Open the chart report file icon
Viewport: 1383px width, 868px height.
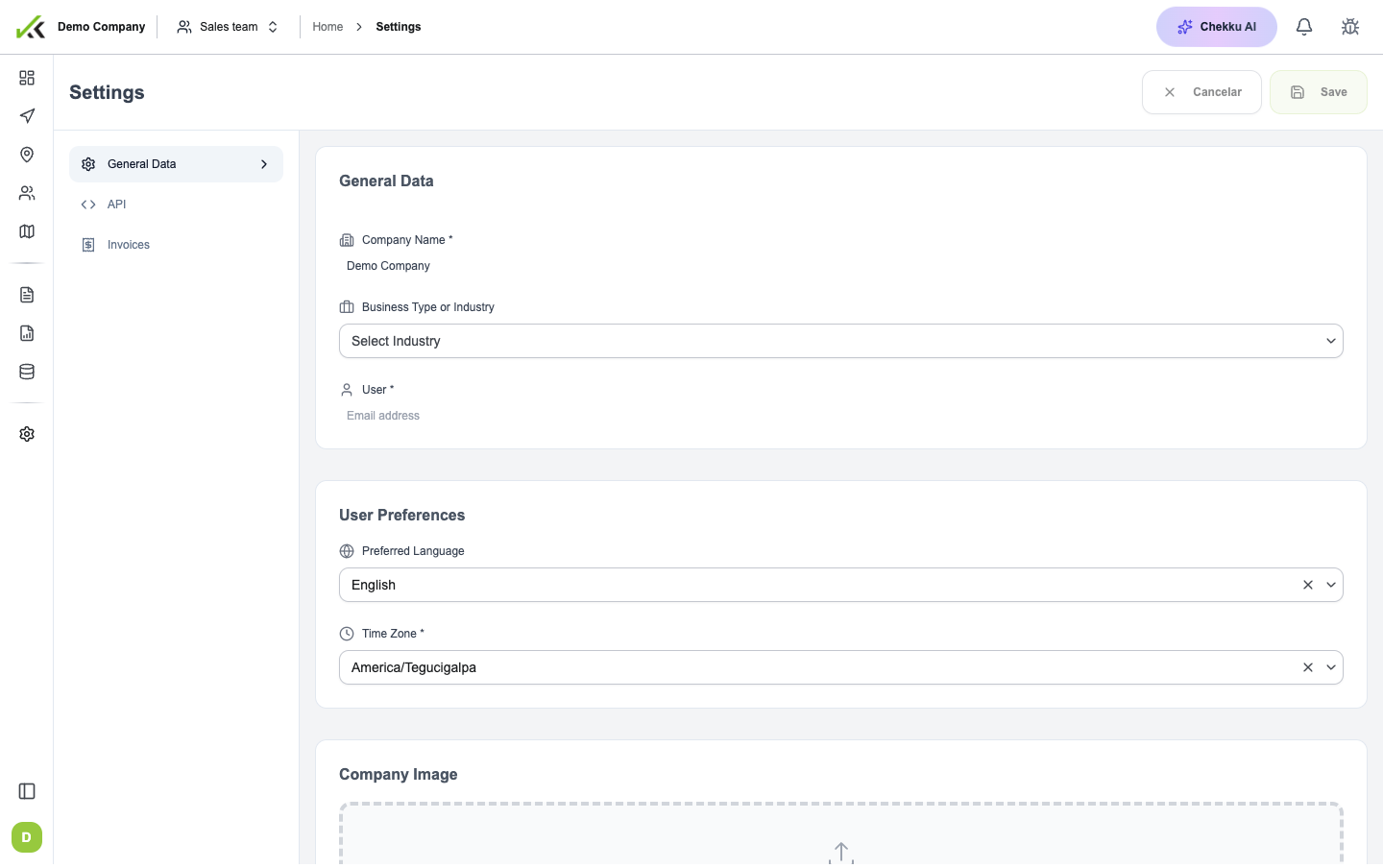(27, 333)
